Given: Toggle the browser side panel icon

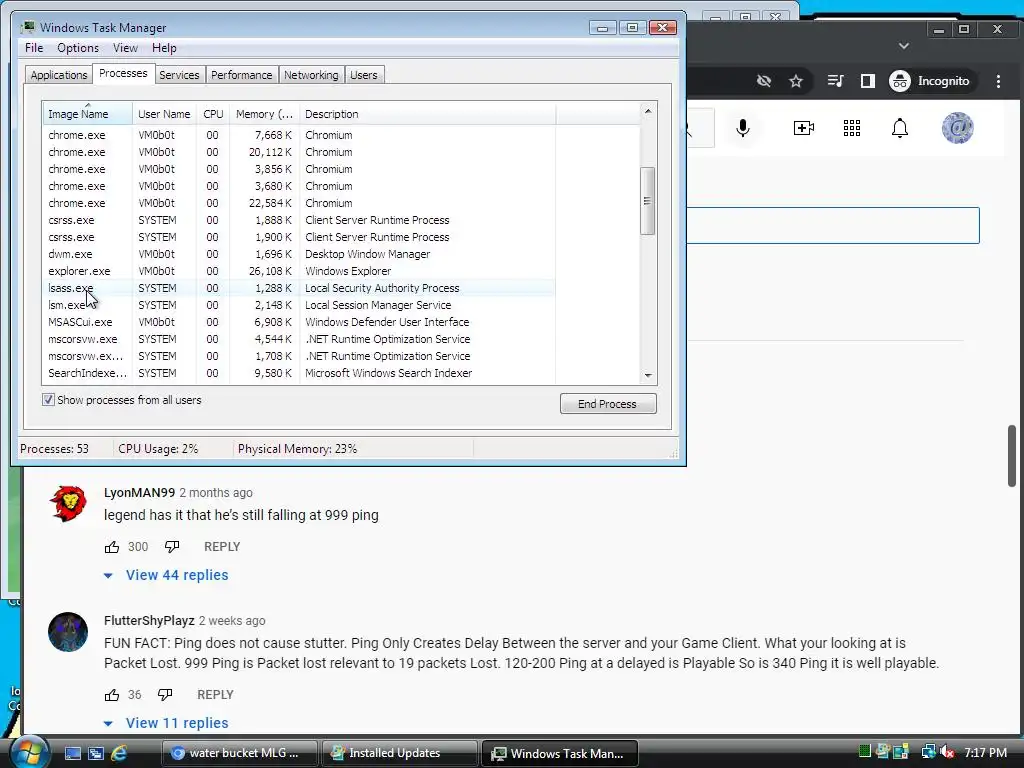Looking at the screenshot, I should [867, 81].
